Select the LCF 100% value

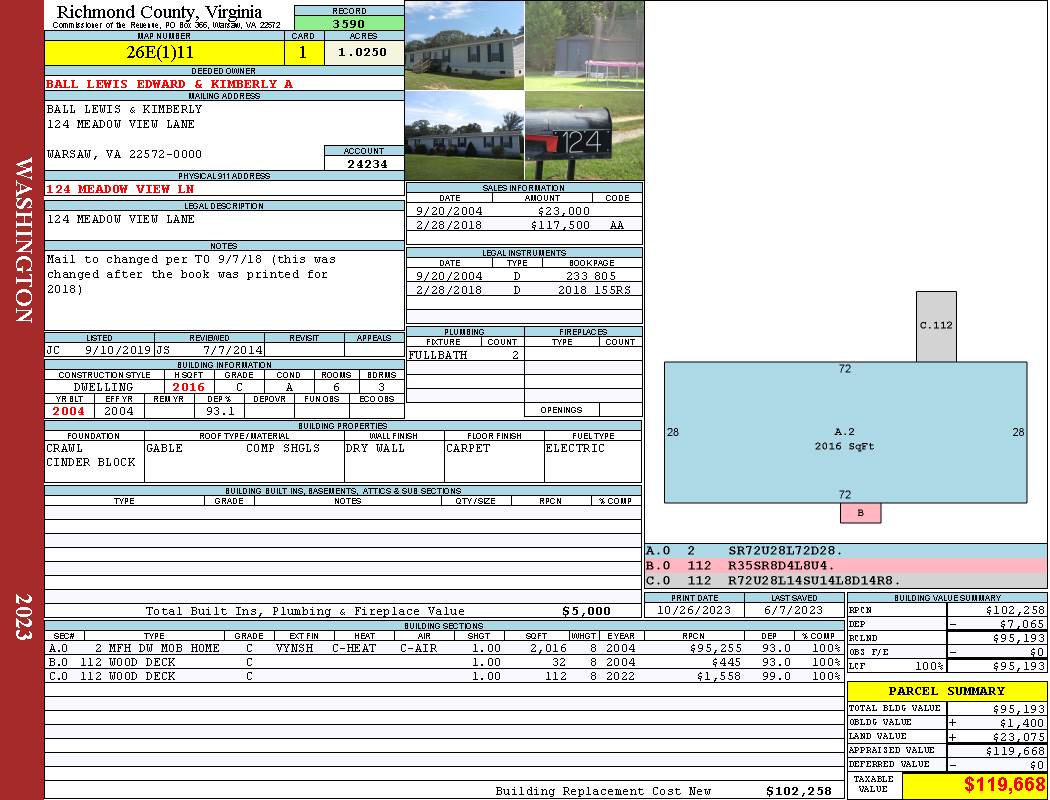(929, 666)
